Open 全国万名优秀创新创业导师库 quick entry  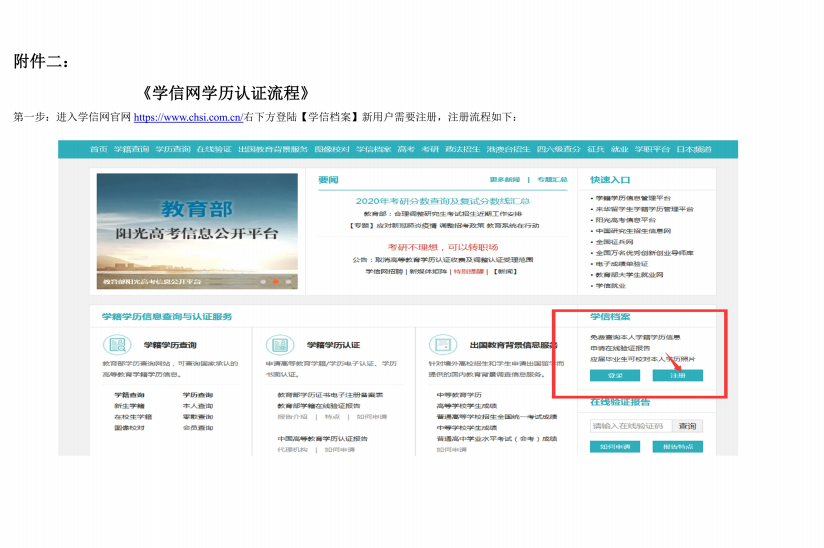click(644, 253)
